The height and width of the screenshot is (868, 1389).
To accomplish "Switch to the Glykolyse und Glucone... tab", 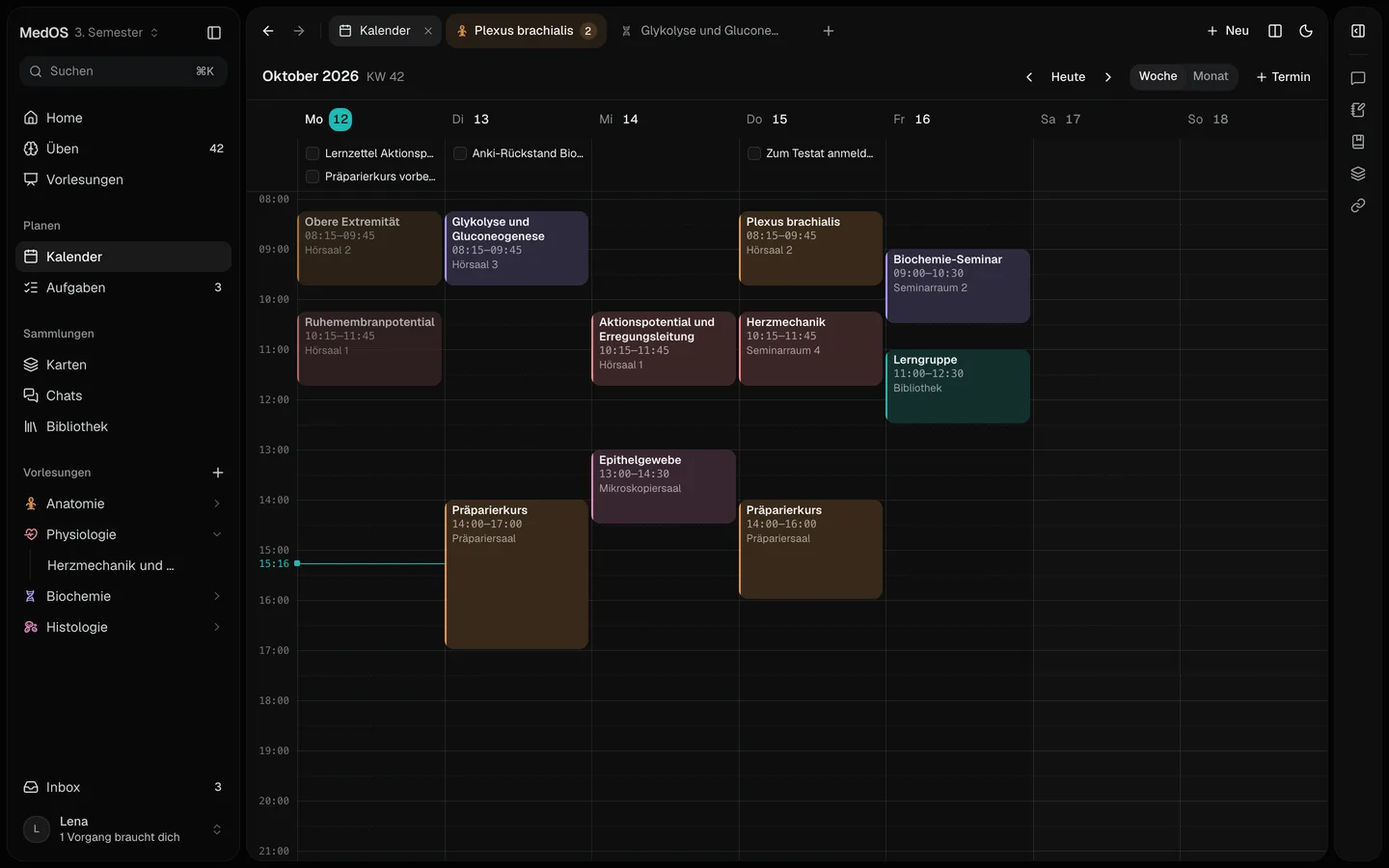I will pyautogui.click(x=701, y=31).
